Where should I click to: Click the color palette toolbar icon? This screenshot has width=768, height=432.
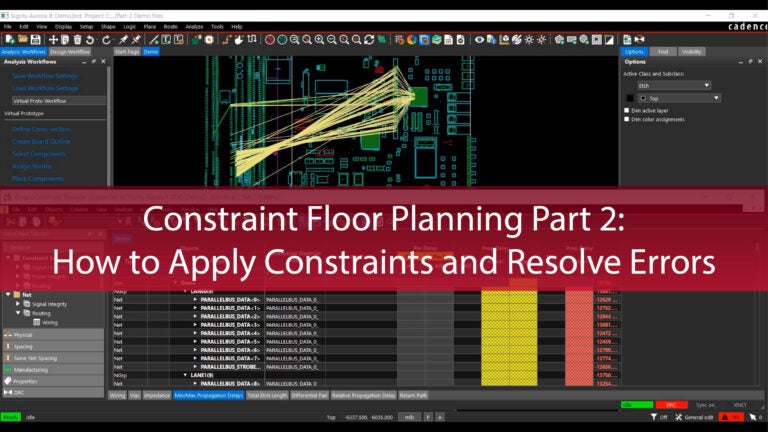click(517, 40)
